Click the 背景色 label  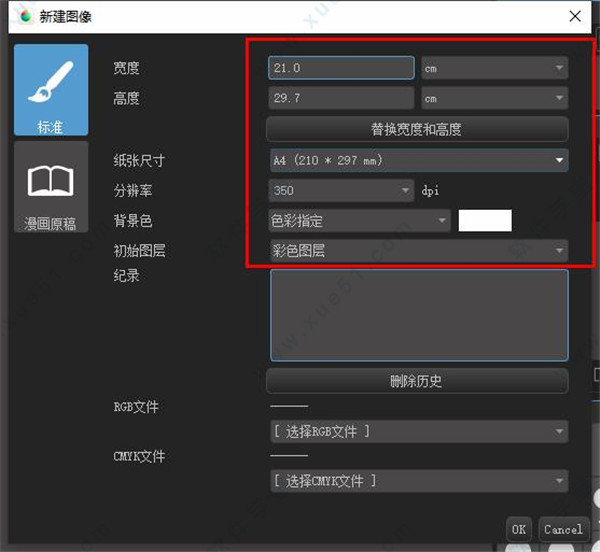pyautogui.click(x=133, y=220)
